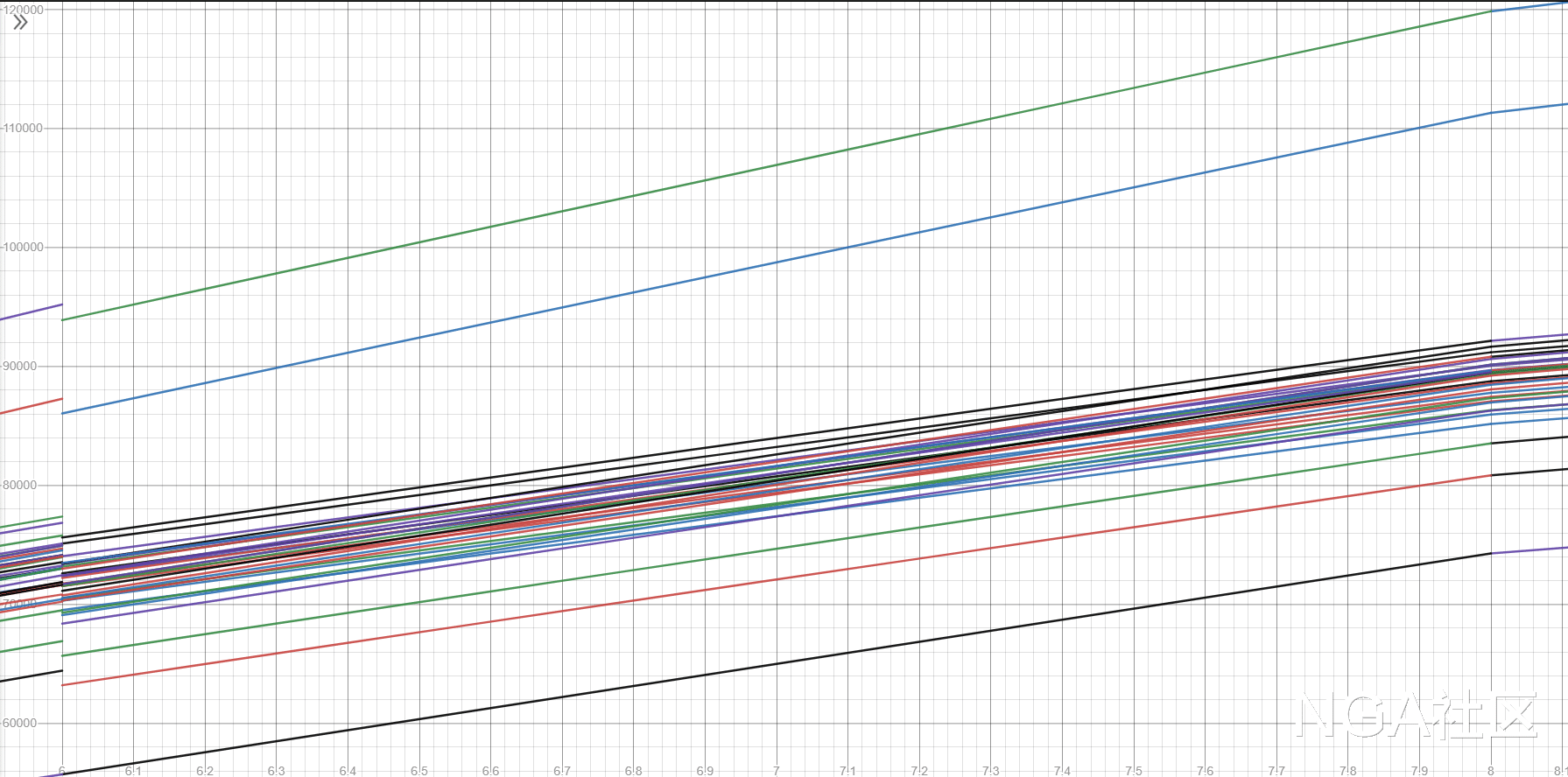Click the x-axis label 7.9
This screenshot has width=1568, height=777.
coord(1419,771)
